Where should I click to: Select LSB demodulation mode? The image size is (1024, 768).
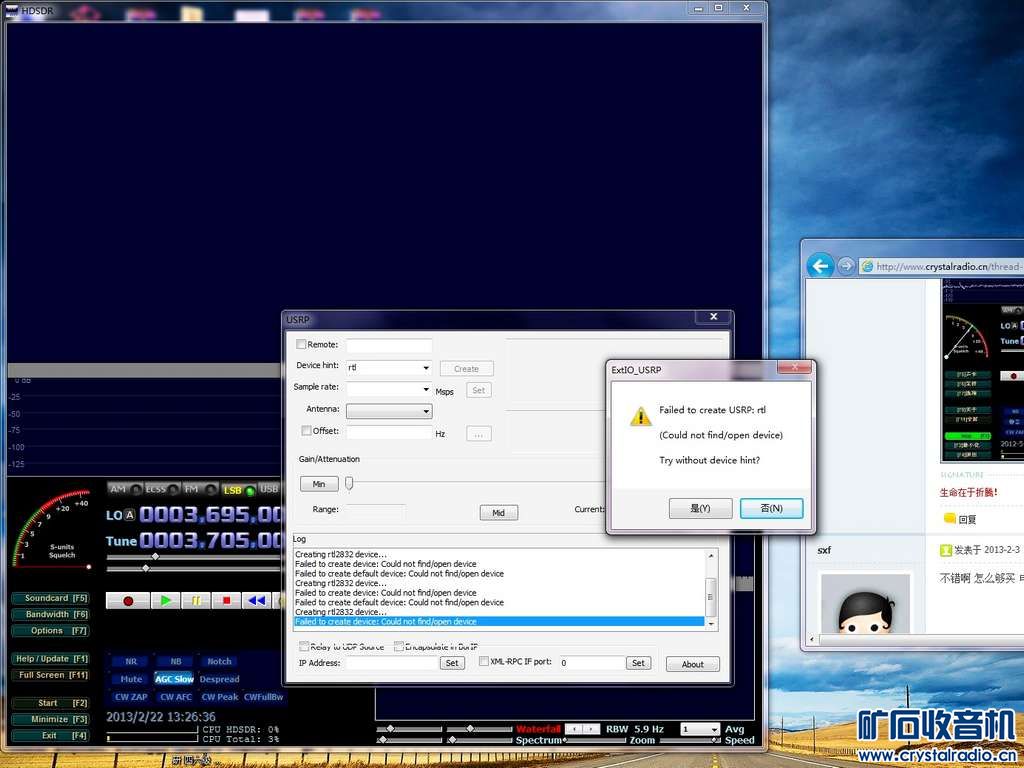tap(231, 490)
